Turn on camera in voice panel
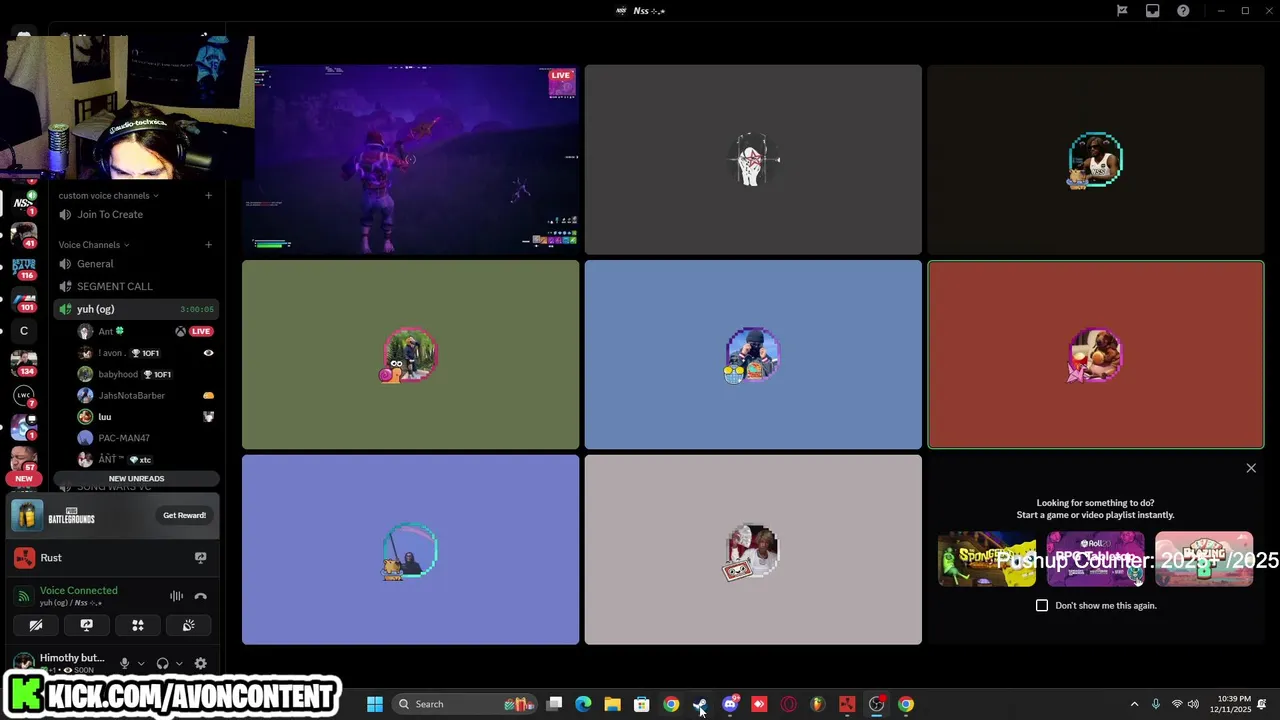Image resolution: width=1280 pixels, height=720 pixels. [x=36, y=625]
